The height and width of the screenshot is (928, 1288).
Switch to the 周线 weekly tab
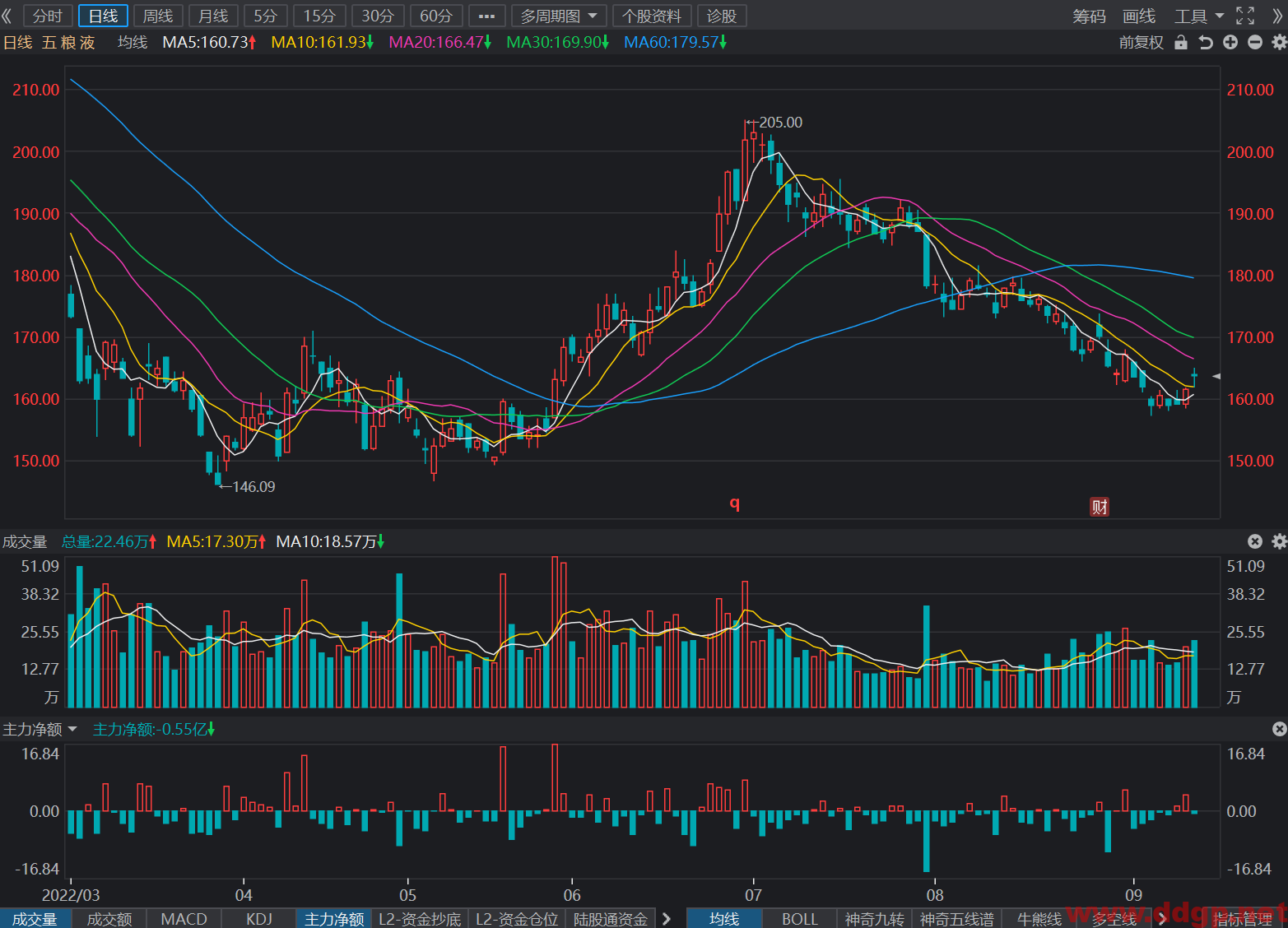tap(158, 16)
